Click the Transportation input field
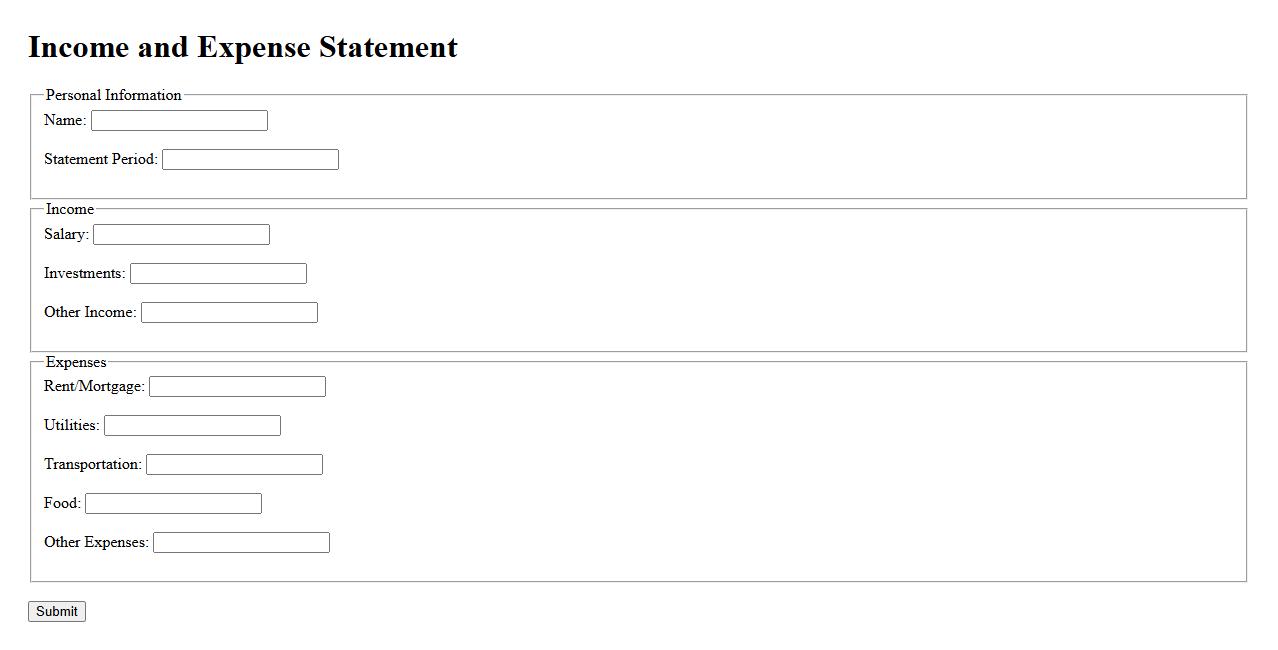Screen dimensions: 1278x650 (x=234, y=464)
